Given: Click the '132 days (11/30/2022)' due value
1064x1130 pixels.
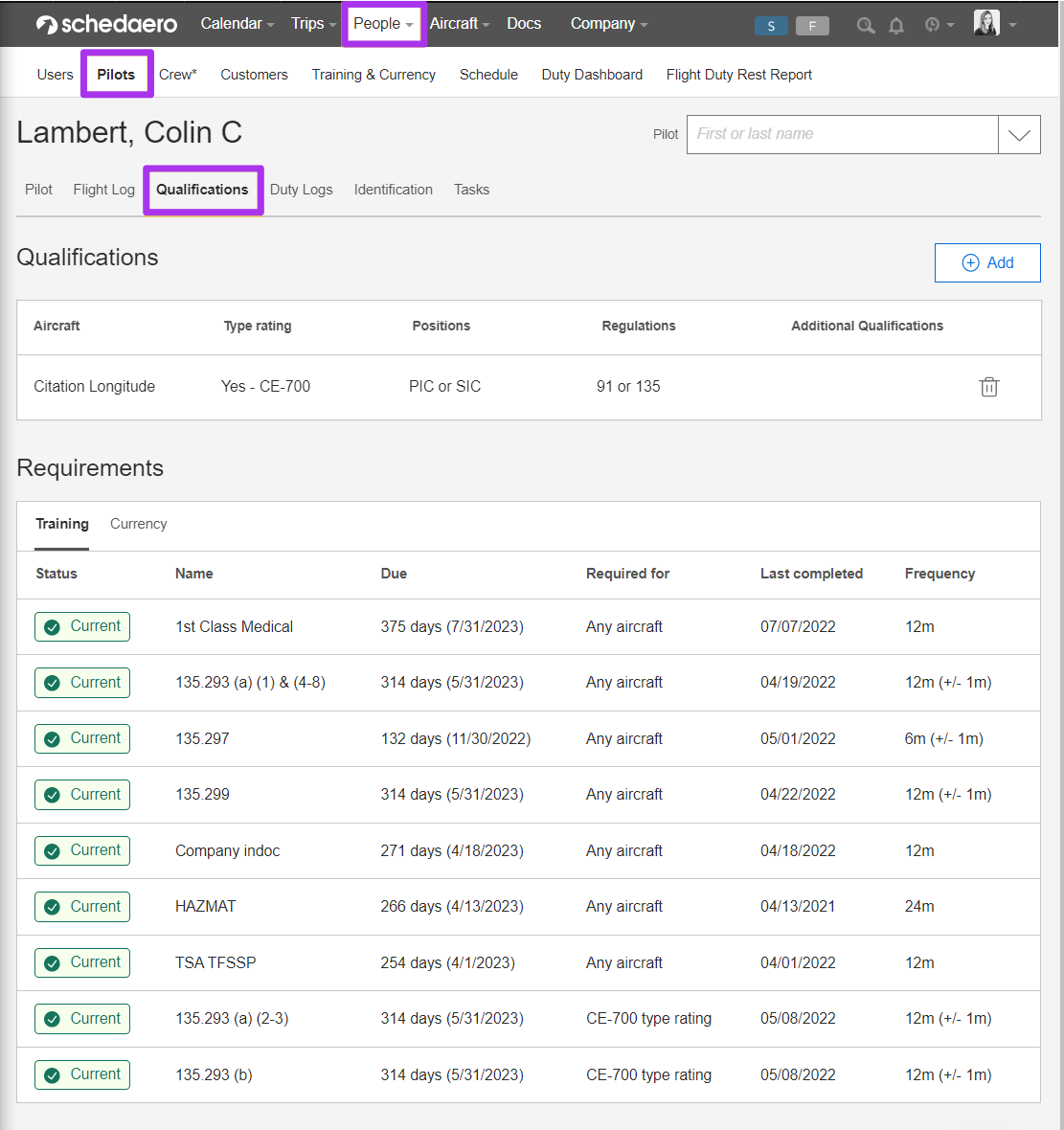Looking at the screenshot, I should click(456, 739).
